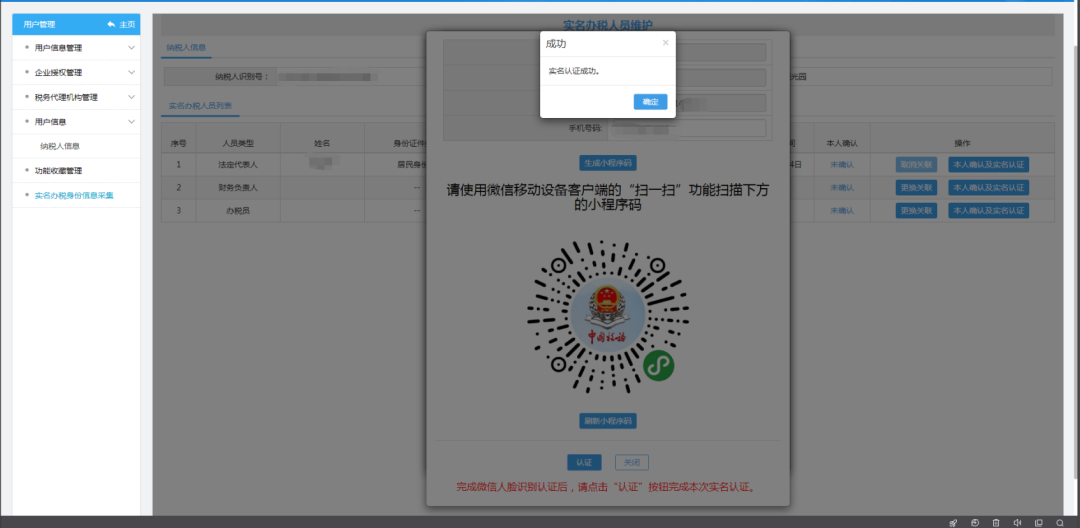Click the 姓名 column header
This screenshot has height=528, width=1080.
coord(322,143)
